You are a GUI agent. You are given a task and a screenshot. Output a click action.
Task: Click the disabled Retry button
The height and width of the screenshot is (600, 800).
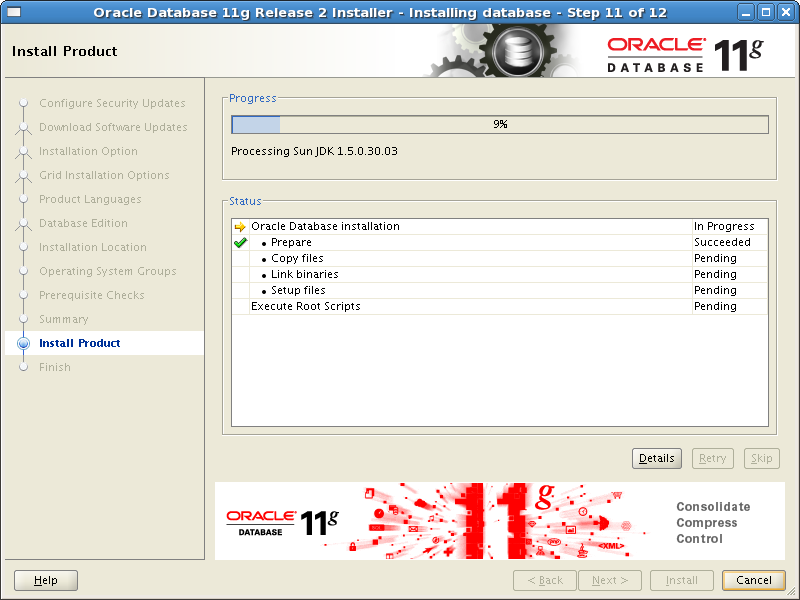click(x=712, y=458)
